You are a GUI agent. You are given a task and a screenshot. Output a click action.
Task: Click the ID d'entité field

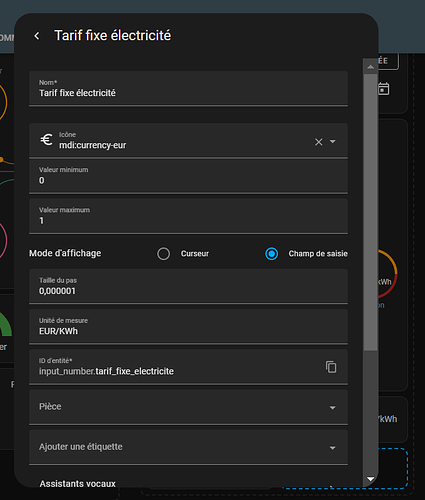point(177,367)
